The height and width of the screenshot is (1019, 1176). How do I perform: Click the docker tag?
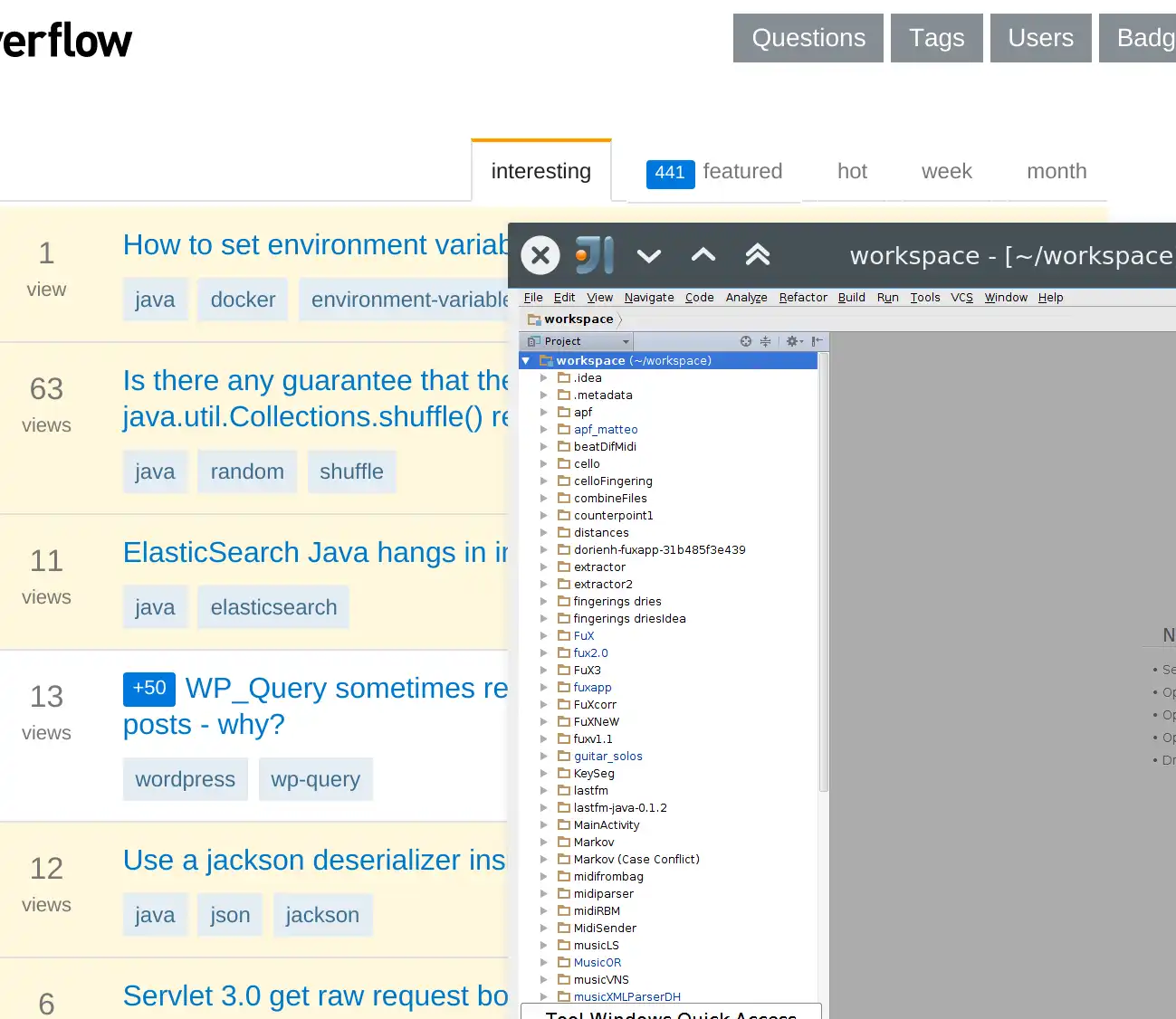[x=243, y=300]
